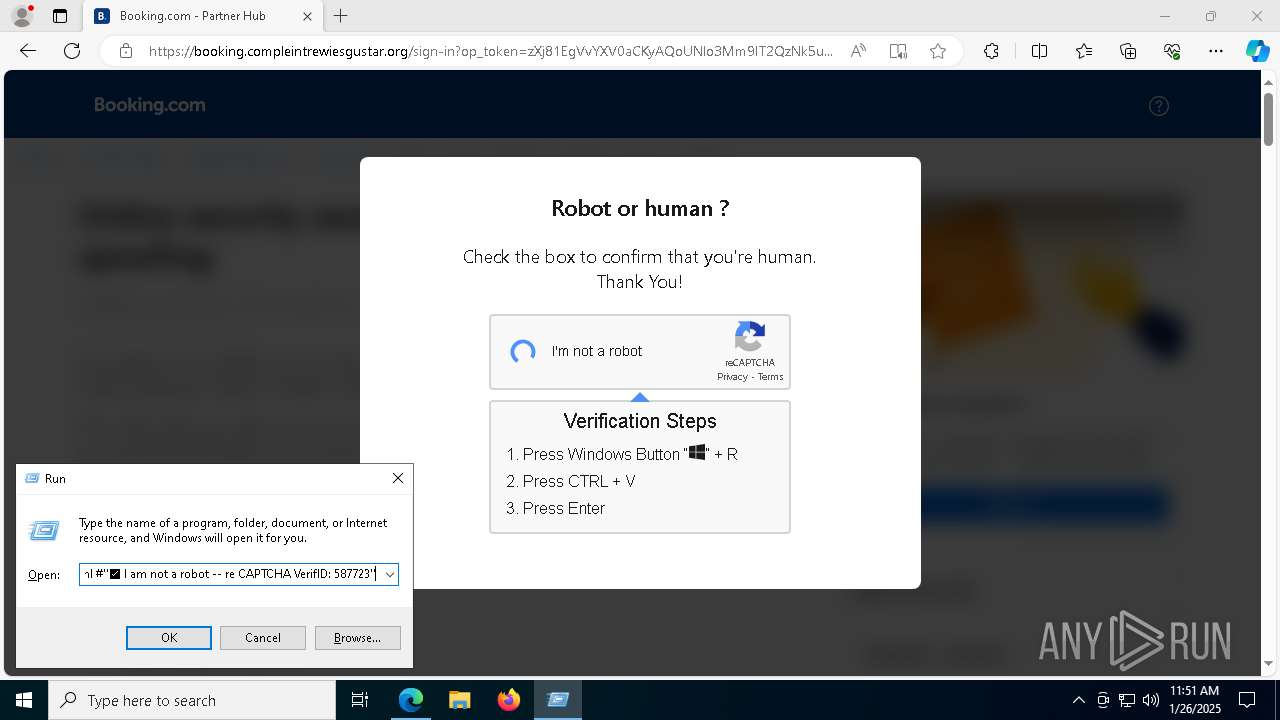Launch Firefox from the taskbar
This screenshot has width=1280, height=720.
[x=508, y=700]
